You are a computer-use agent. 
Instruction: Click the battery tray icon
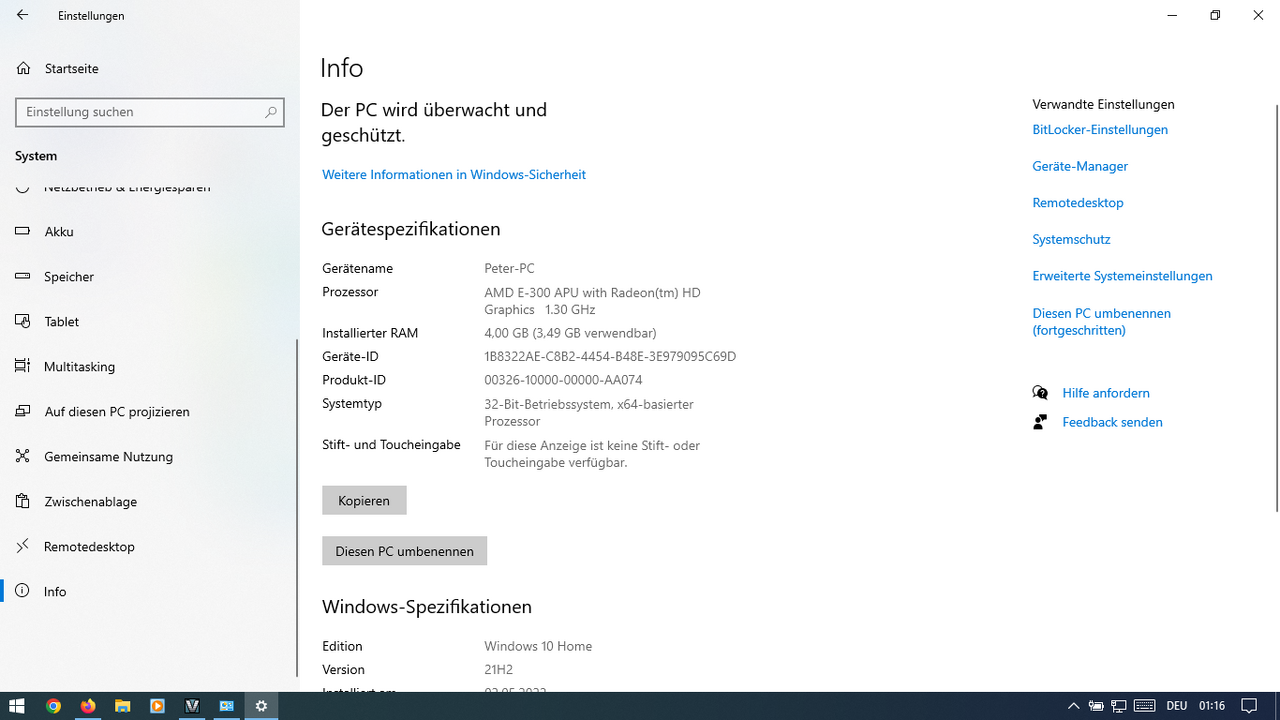click(1096, 706)
